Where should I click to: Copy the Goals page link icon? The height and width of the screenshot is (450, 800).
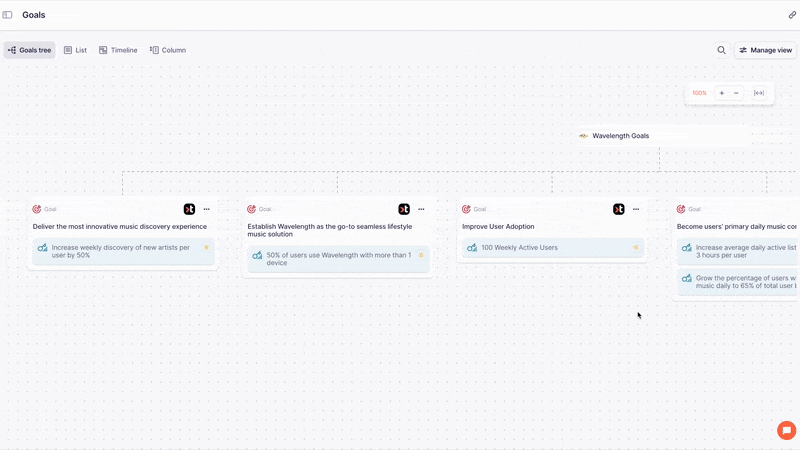click(792, 15)
